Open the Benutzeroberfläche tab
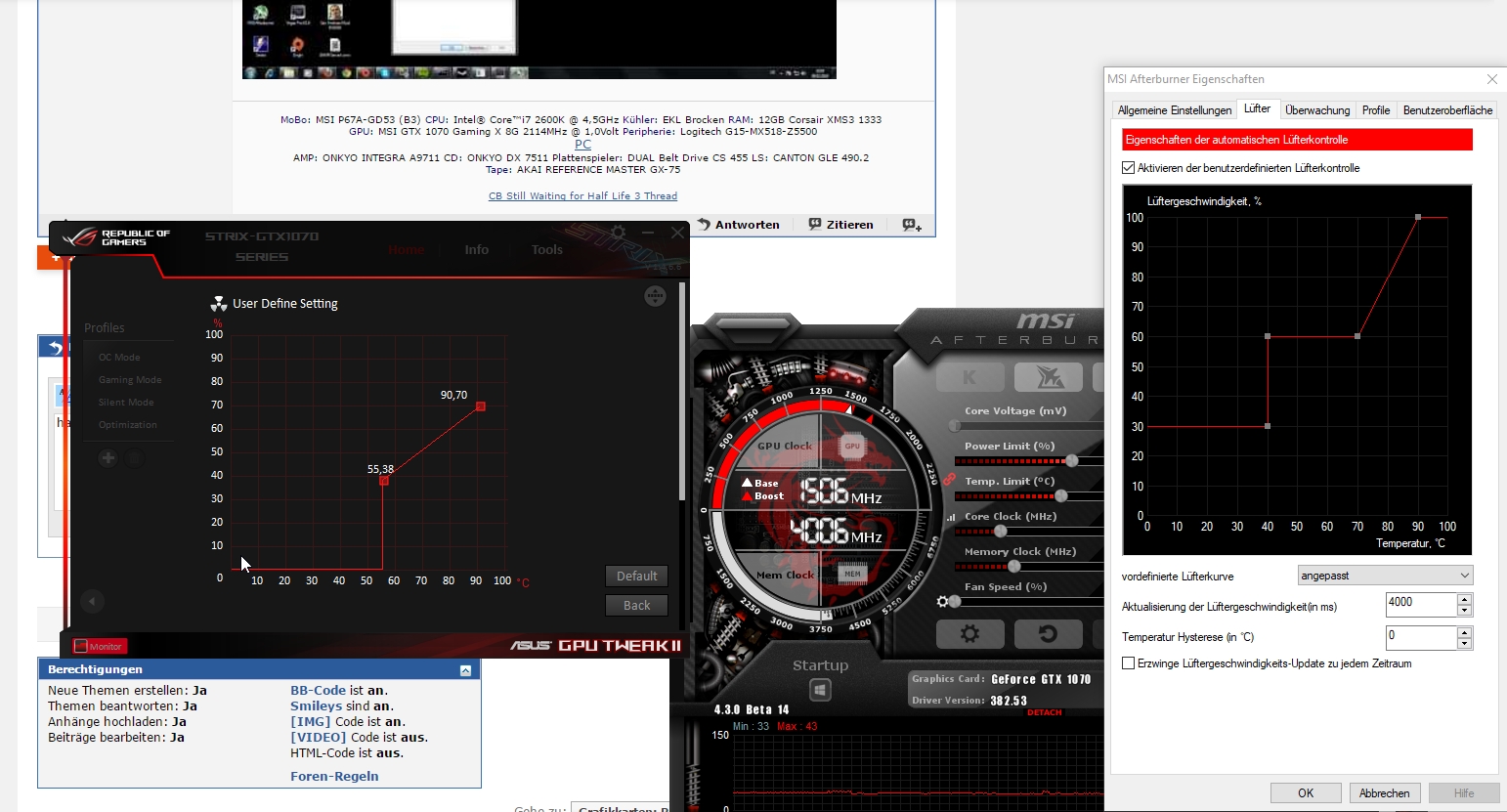1507x812 pixels. tap(1447, 110)
